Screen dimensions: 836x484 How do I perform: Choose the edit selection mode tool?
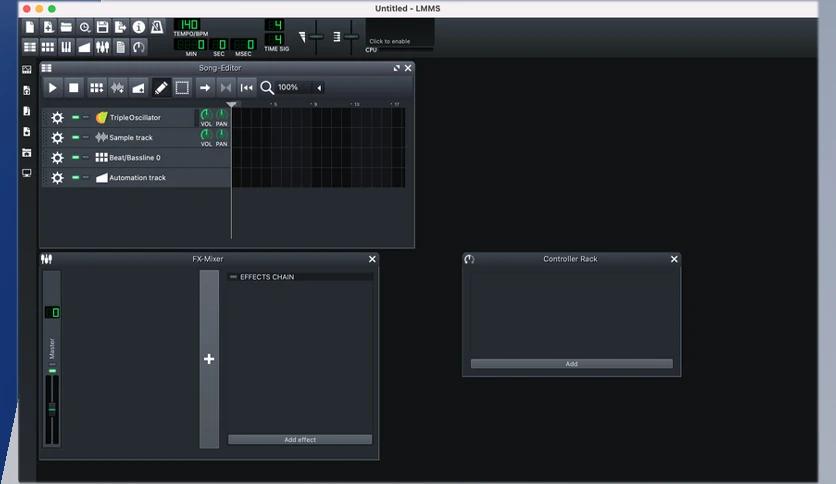[x=182, y=88]
